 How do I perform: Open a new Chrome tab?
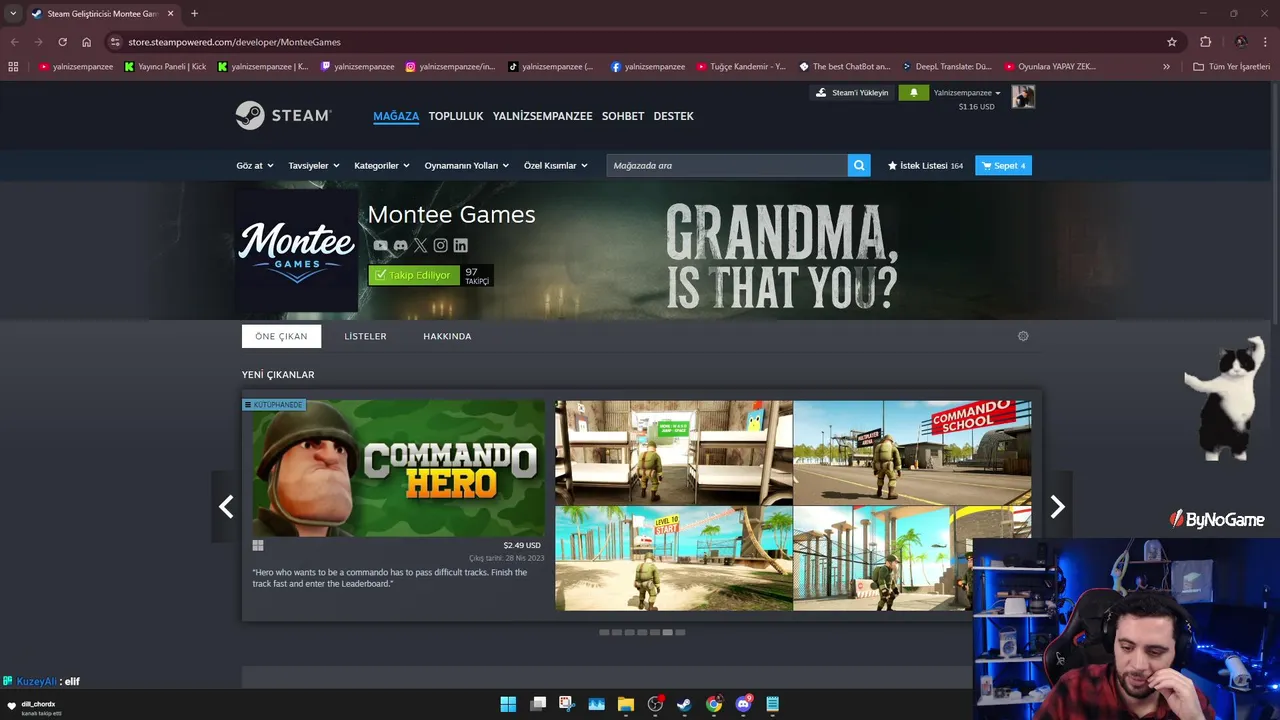point(194,14)
